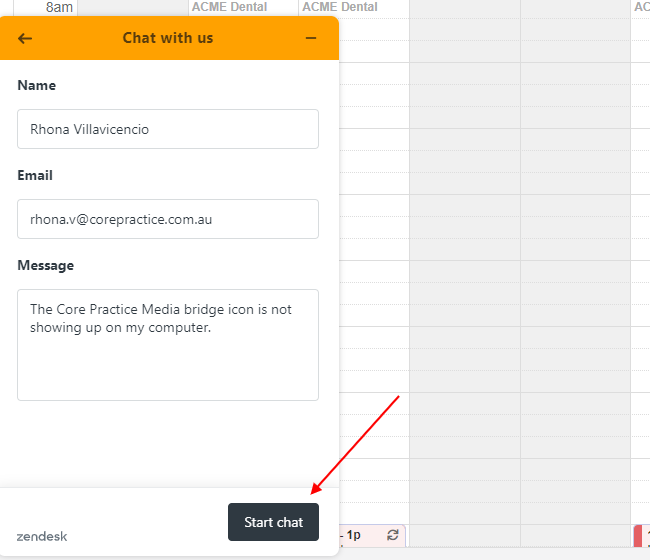Viewport: 650px width, 560px height.
Task: Click the Message field label
Action: pyautogui.click(x=46, y=265)
